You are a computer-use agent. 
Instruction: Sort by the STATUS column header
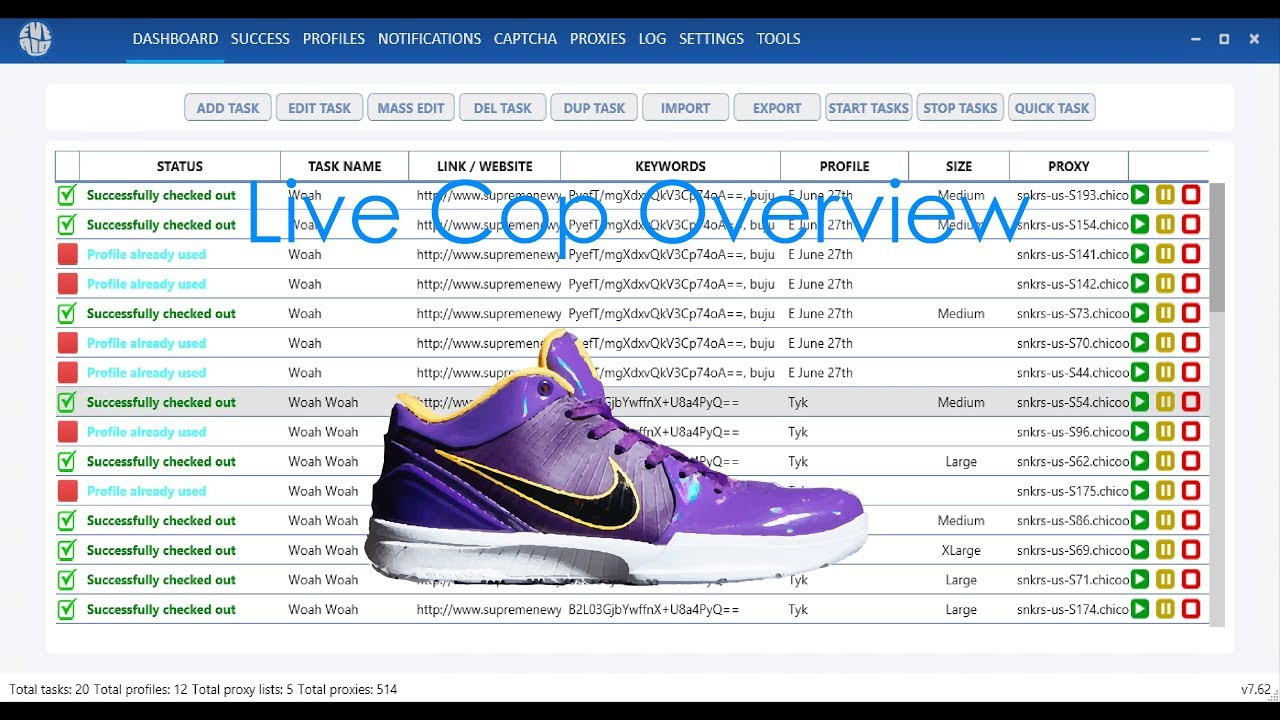coord(180,166)
